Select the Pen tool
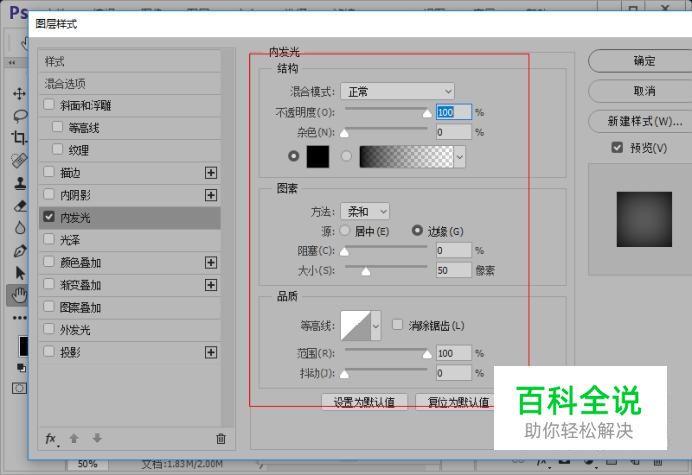The width and height of the screenshot is (692, 475). point(20,251)
